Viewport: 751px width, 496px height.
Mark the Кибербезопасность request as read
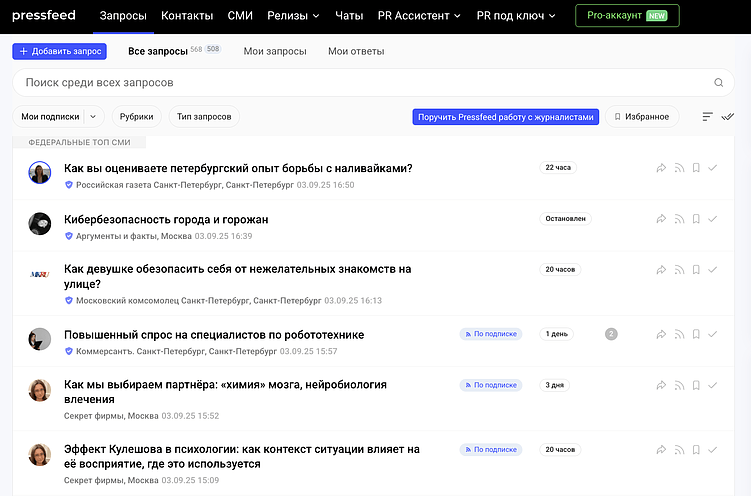pyautogui.click(x=713, y=218)
